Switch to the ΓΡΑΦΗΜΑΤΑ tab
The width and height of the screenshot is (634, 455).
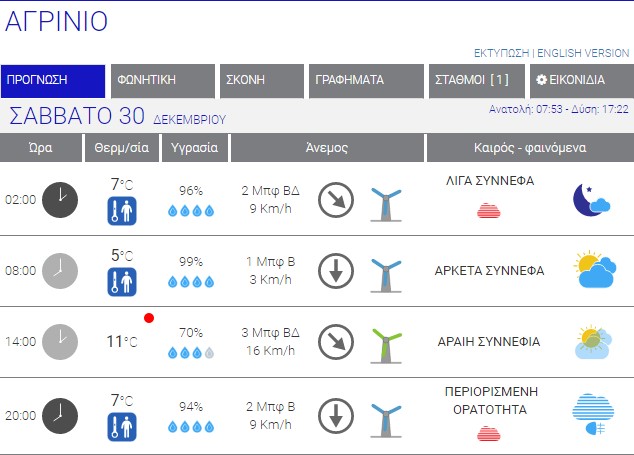coord(365,80)
